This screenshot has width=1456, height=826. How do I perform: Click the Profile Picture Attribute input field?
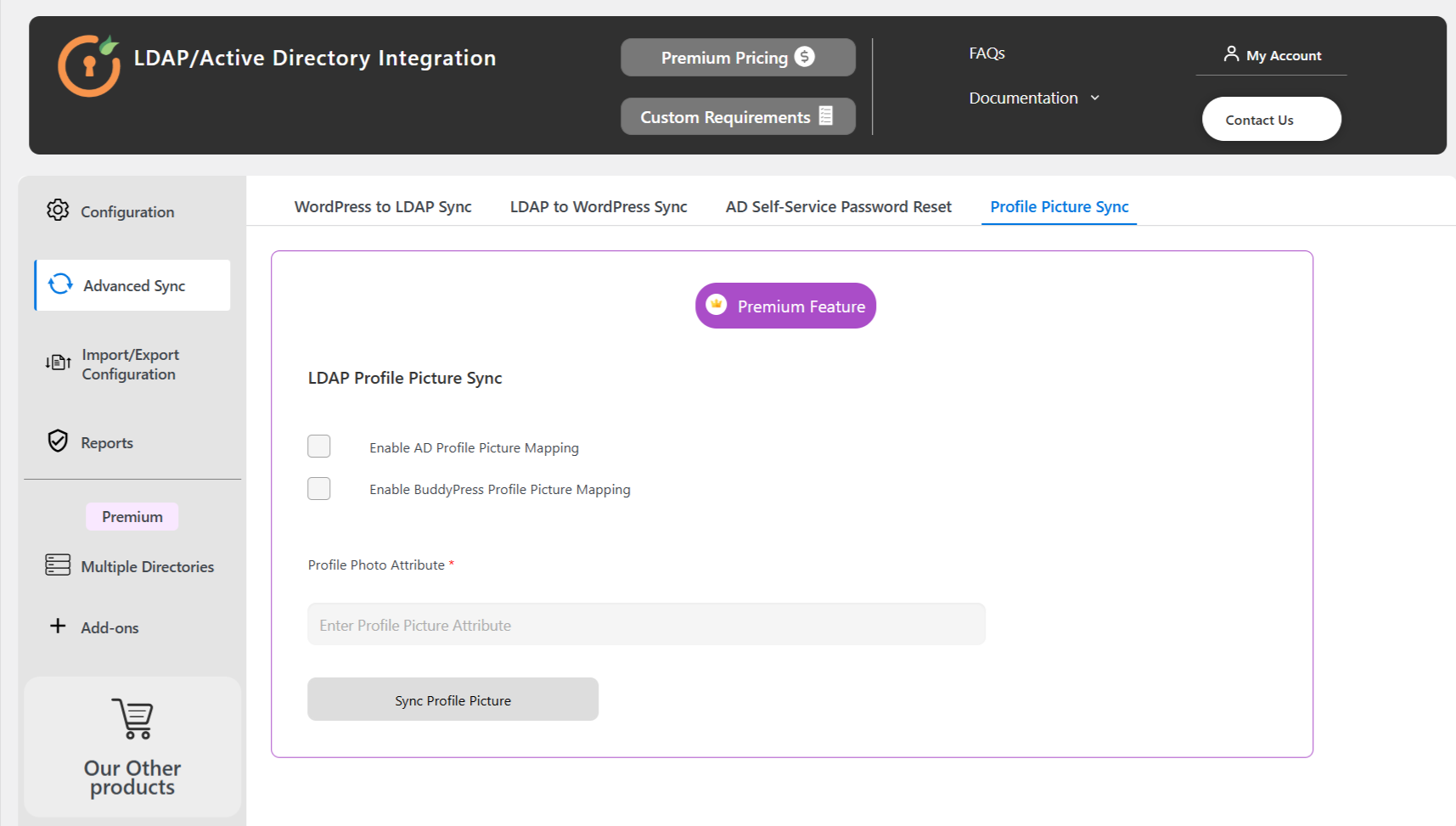tap(646, 624)
